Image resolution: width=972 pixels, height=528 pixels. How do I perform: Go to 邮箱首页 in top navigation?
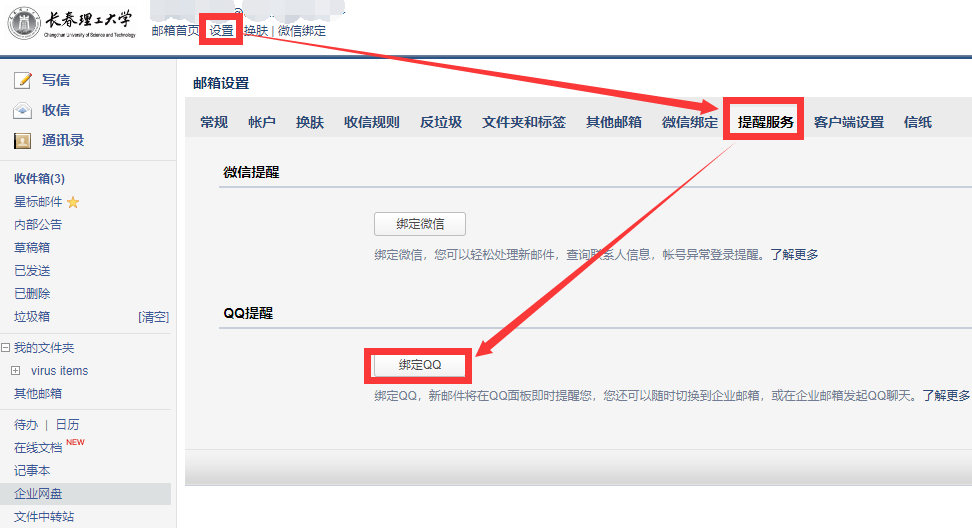pyautogui.click(x=175, y=30)
